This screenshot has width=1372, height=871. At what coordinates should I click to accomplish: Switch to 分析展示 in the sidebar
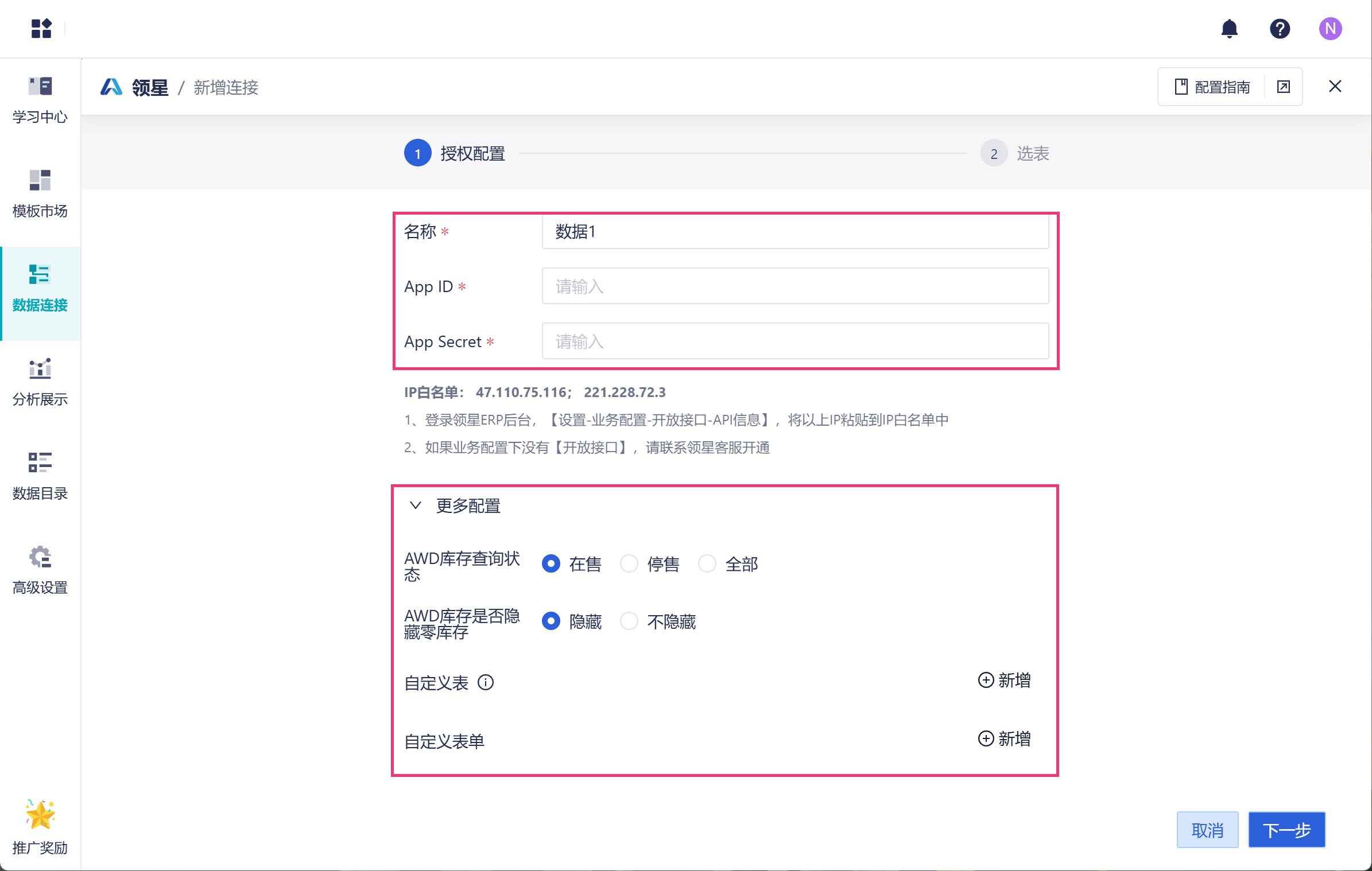40,382
